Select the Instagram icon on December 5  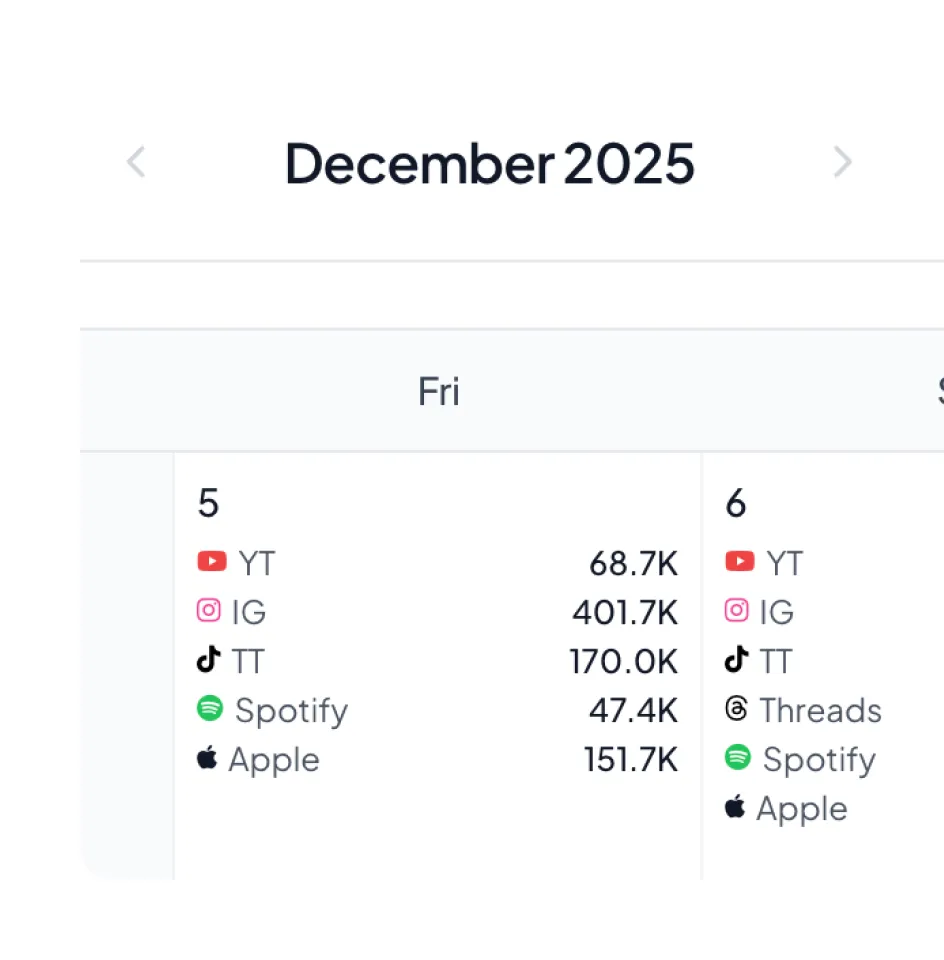pyautogui.click(x=208, y=610)
